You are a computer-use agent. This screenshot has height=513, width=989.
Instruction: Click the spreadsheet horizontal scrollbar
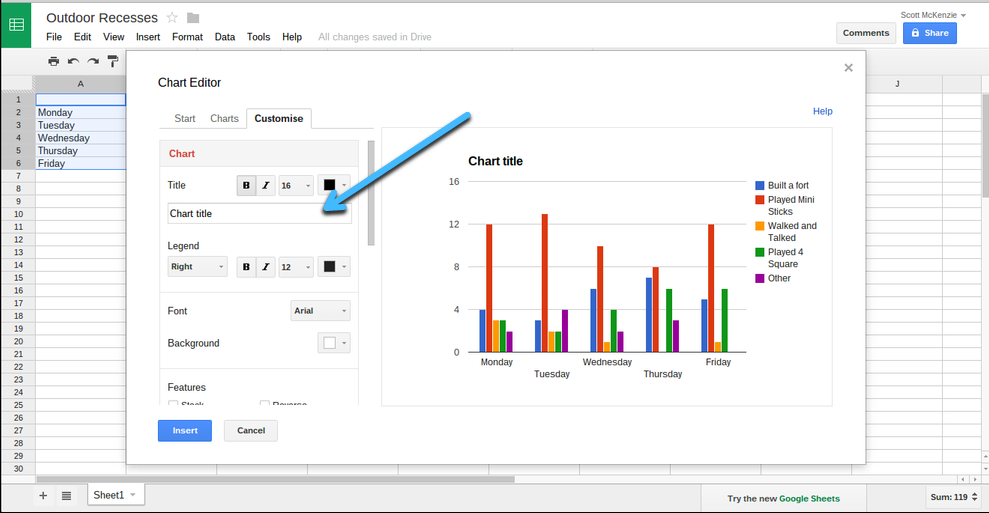point(276,480)
